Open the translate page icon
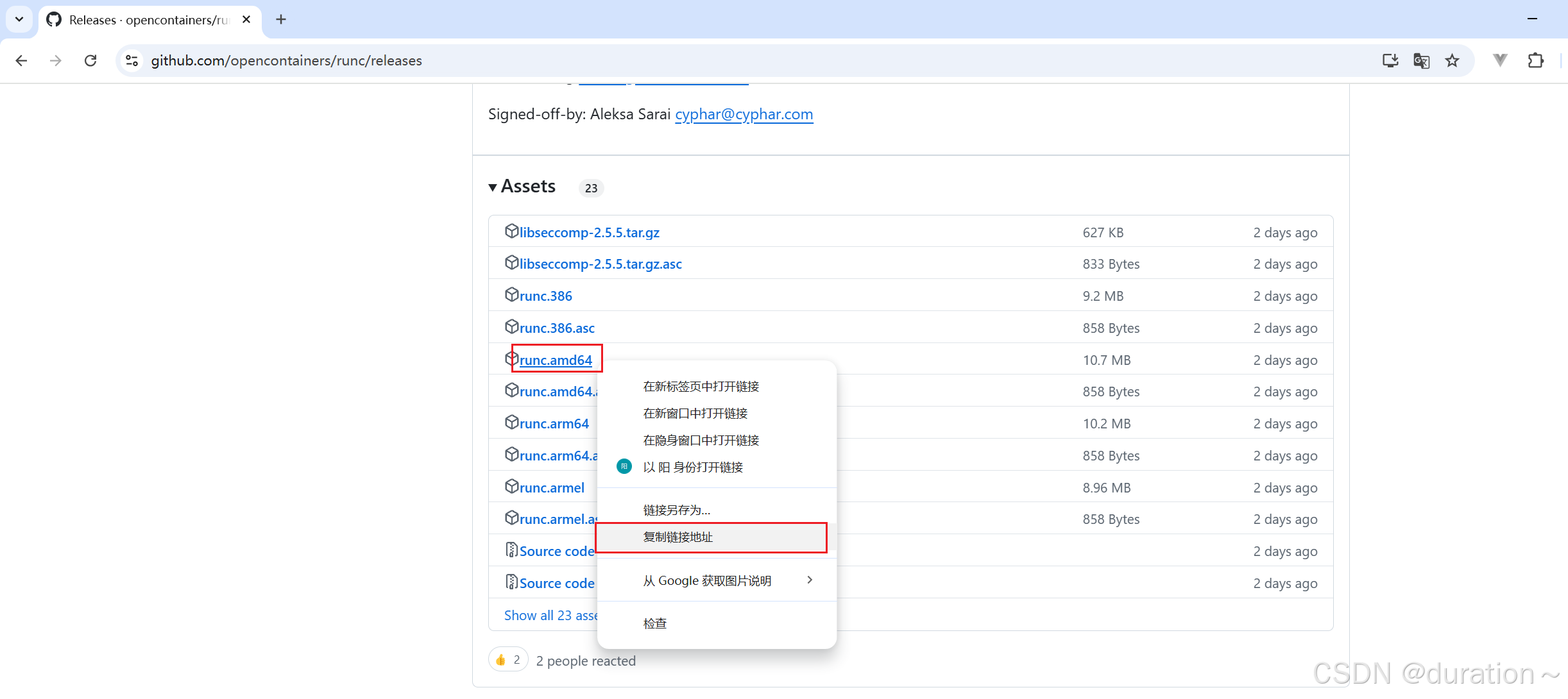 [1421, 60]
